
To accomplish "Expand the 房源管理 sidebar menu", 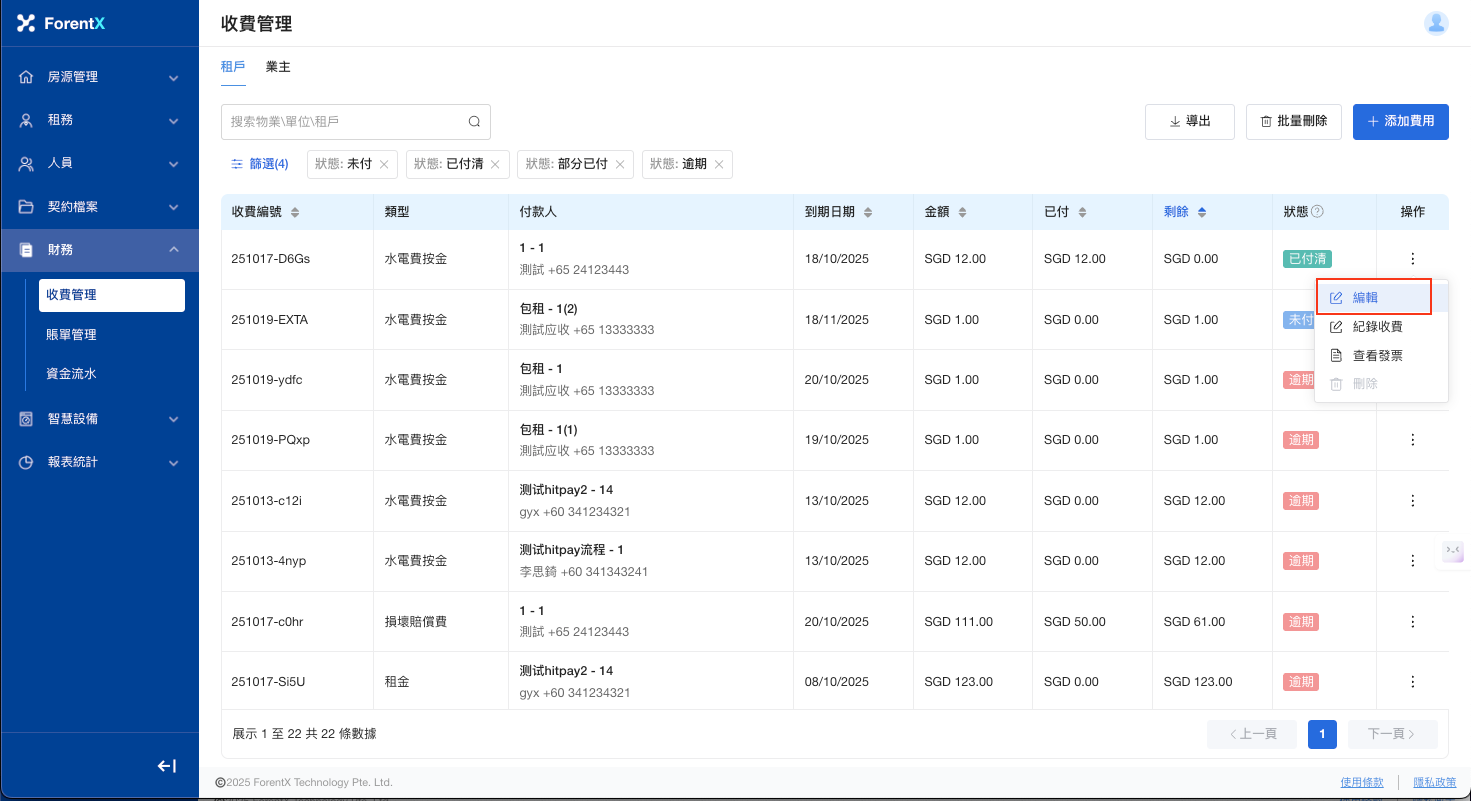I will pyautogui.click(x=99, y=77).
